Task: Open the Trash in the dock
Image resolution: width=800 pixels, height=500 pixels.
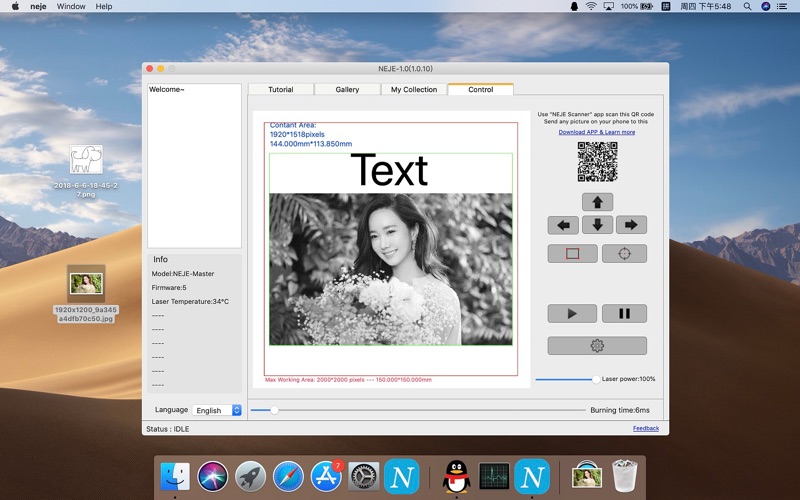Action: (x=624, y=476)
